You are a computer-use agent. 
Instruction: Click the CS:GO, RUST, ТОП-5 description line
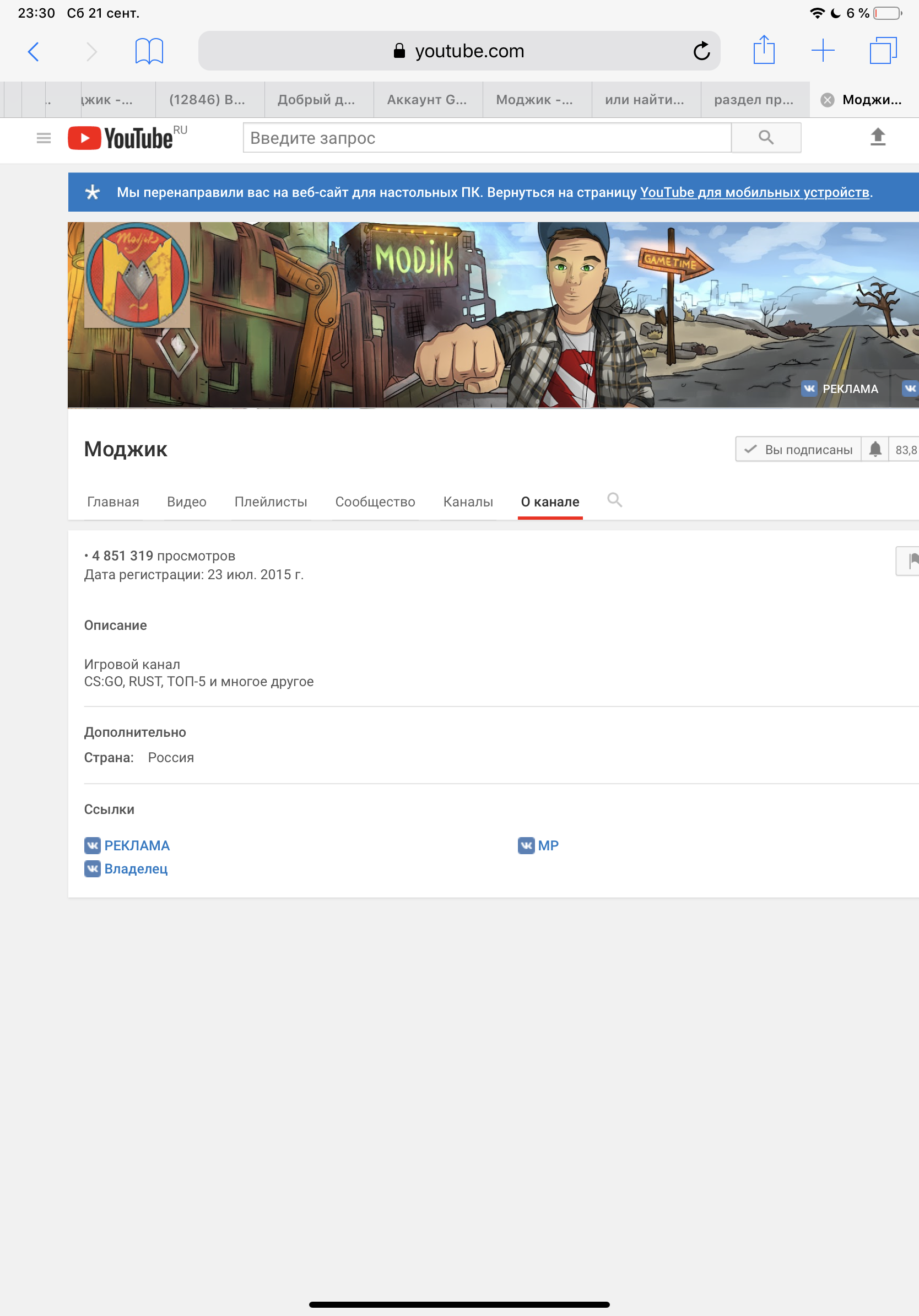click(199, 682)
